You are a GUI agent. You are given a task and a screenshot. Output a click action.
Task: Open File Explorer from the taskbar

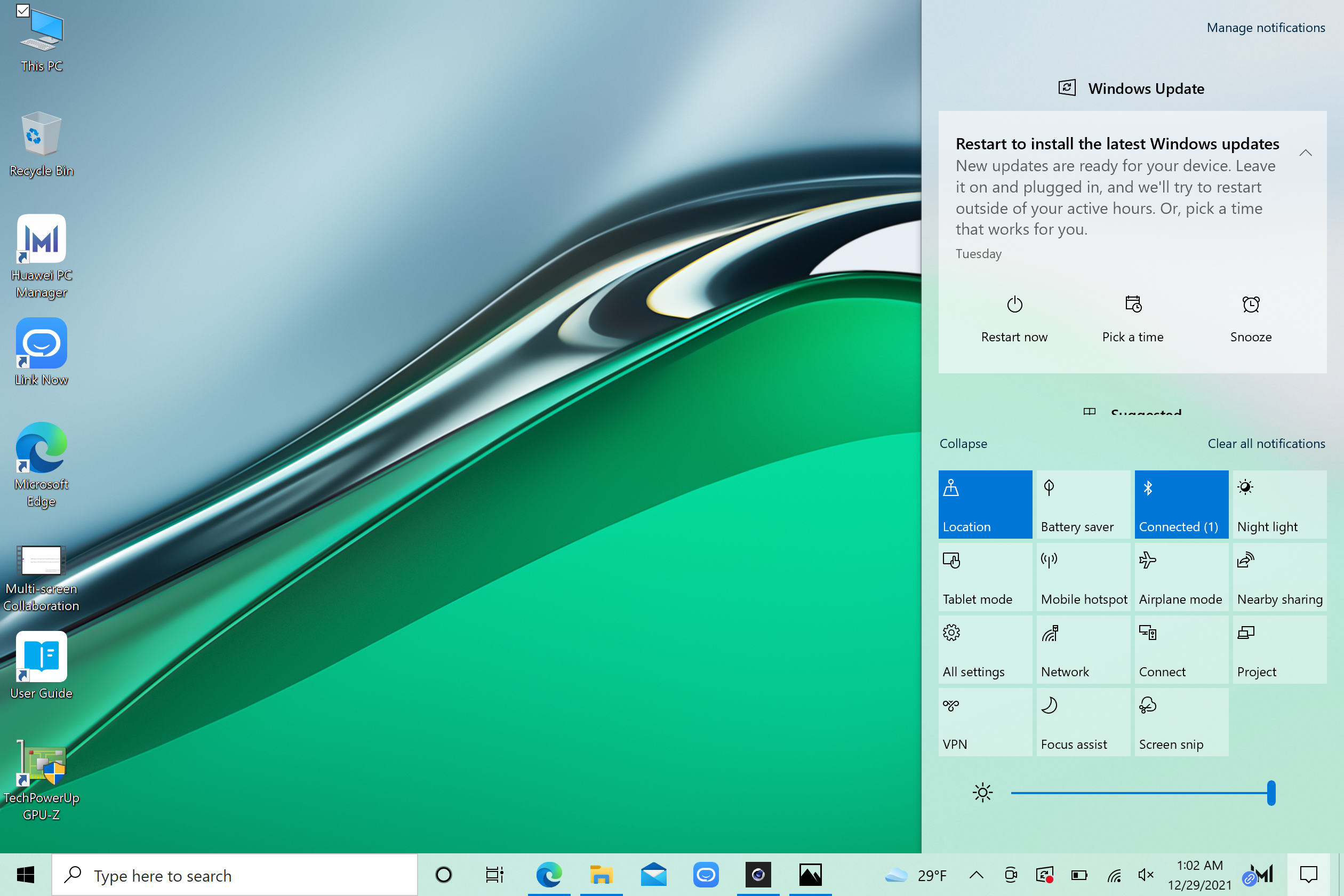(x=601, y=874)
